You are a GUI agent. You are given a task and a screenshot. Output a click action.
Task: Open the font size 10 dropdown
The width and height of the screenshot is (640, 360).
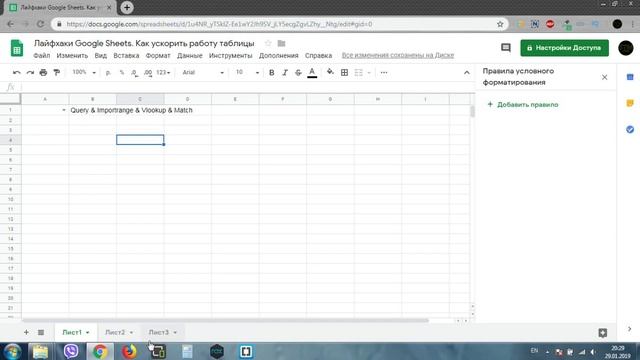247,73
